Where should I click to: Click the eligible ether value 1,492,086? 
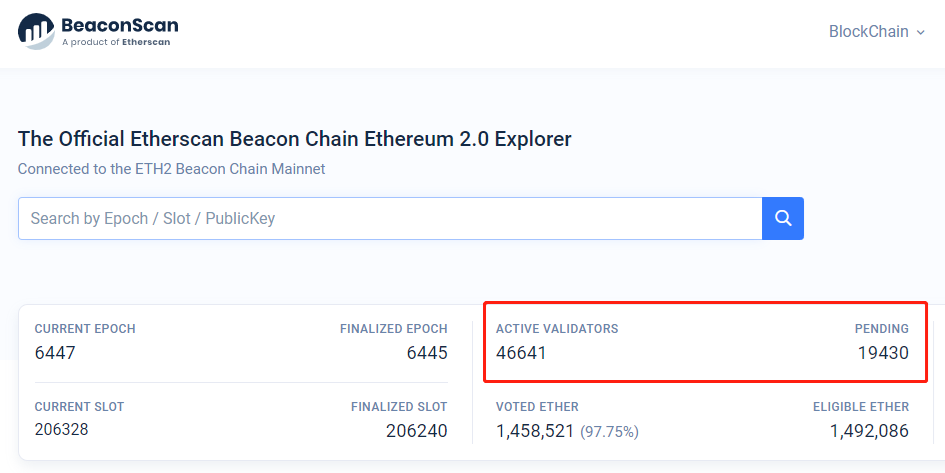pyautogui.click(x=869, y=431)
